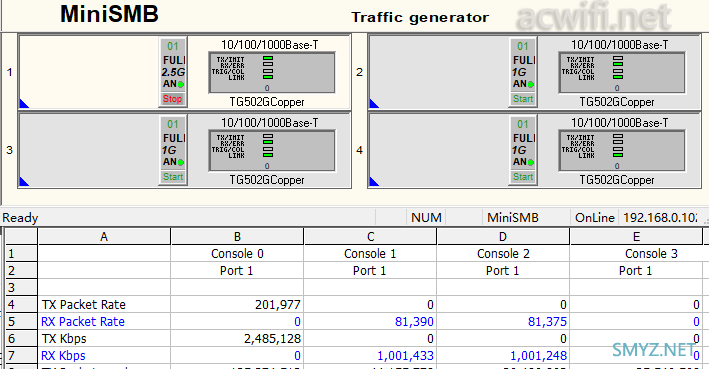Image resolution: width=709 pixels, height=369 pixels.
Task: Click blue corner triangle of card 3
Action: tap(24, 182)
